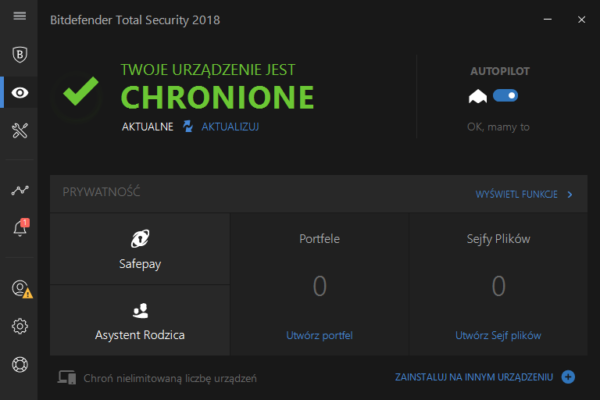This screenshot has height=400, width=600.
Task: Select the Privacy eye icon in the sidebar
Action: point(20,93)
